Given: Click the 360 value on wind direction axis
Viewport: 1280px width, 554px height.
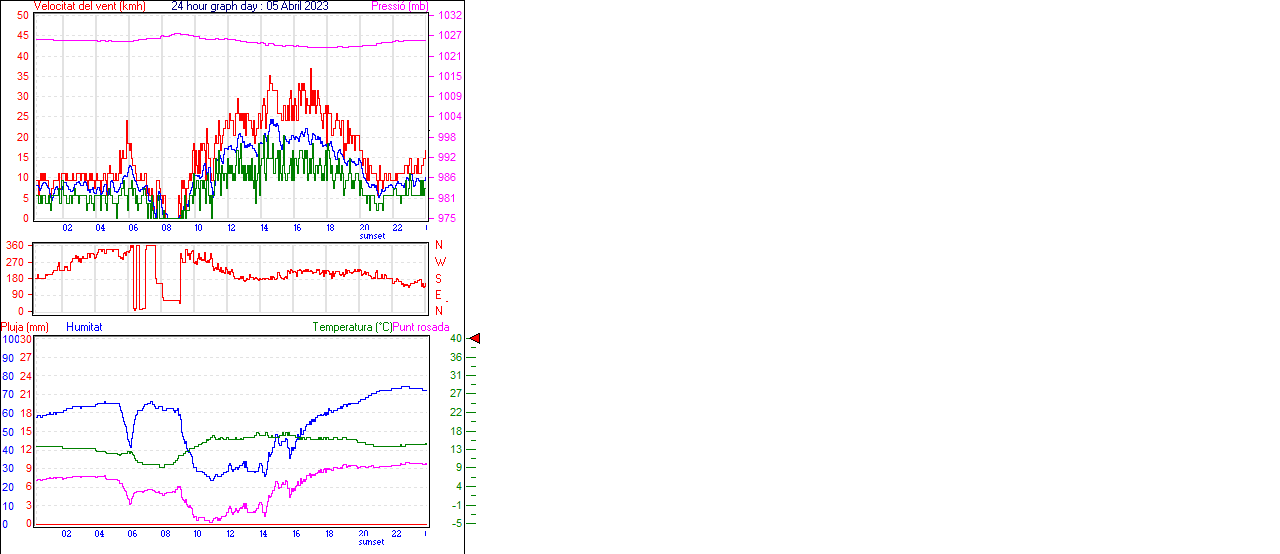Looking at the screenshot, I should coord(15,245).
